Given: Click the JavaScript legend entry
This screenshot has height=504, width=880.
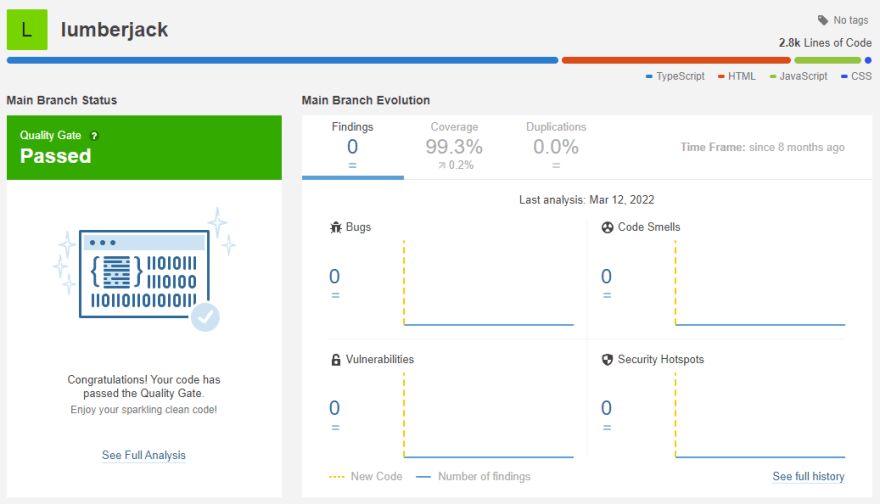Looking at the screenshot, I should [798, 76].
